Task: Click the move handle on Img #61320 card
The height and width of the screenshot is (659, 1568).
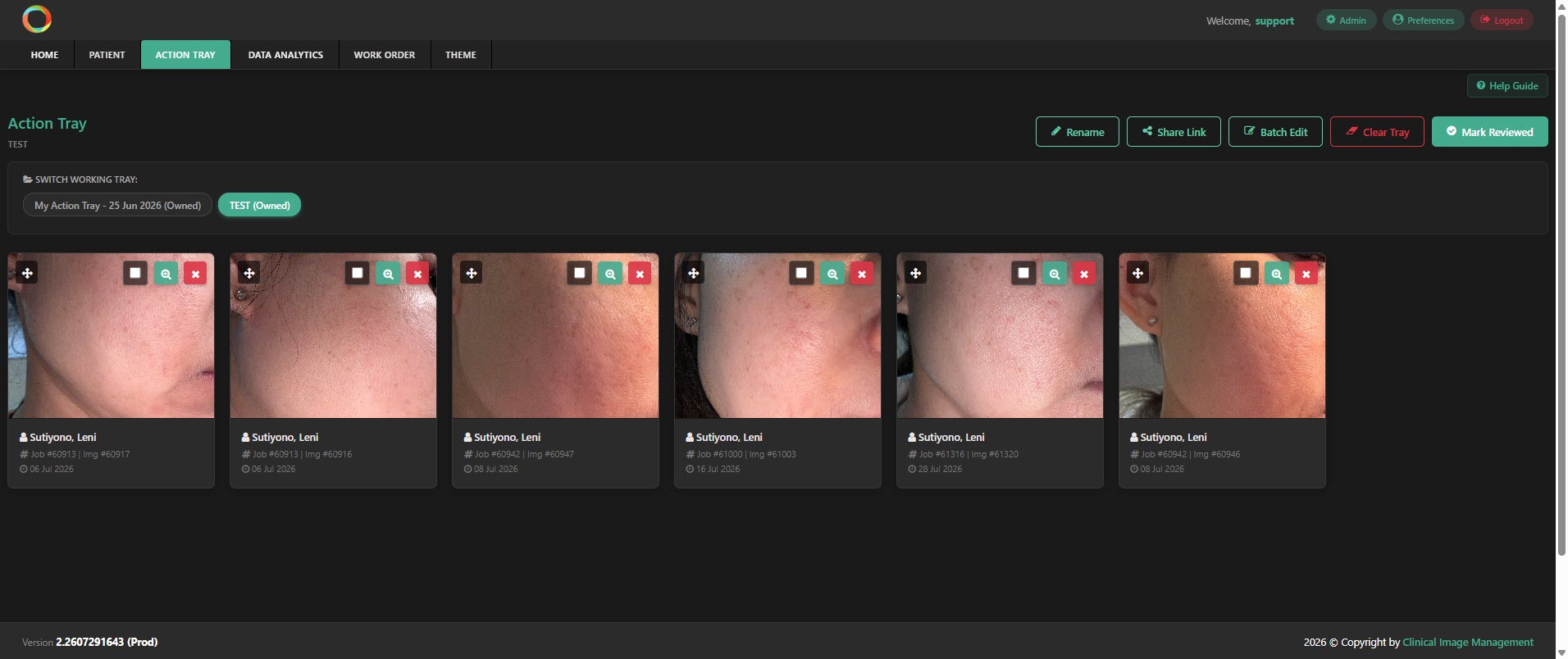Action: tap(916, 273)
